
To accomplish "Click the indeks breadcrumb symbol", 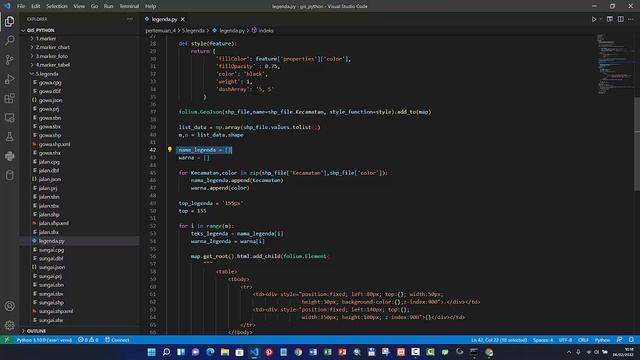I will (266, 30).
